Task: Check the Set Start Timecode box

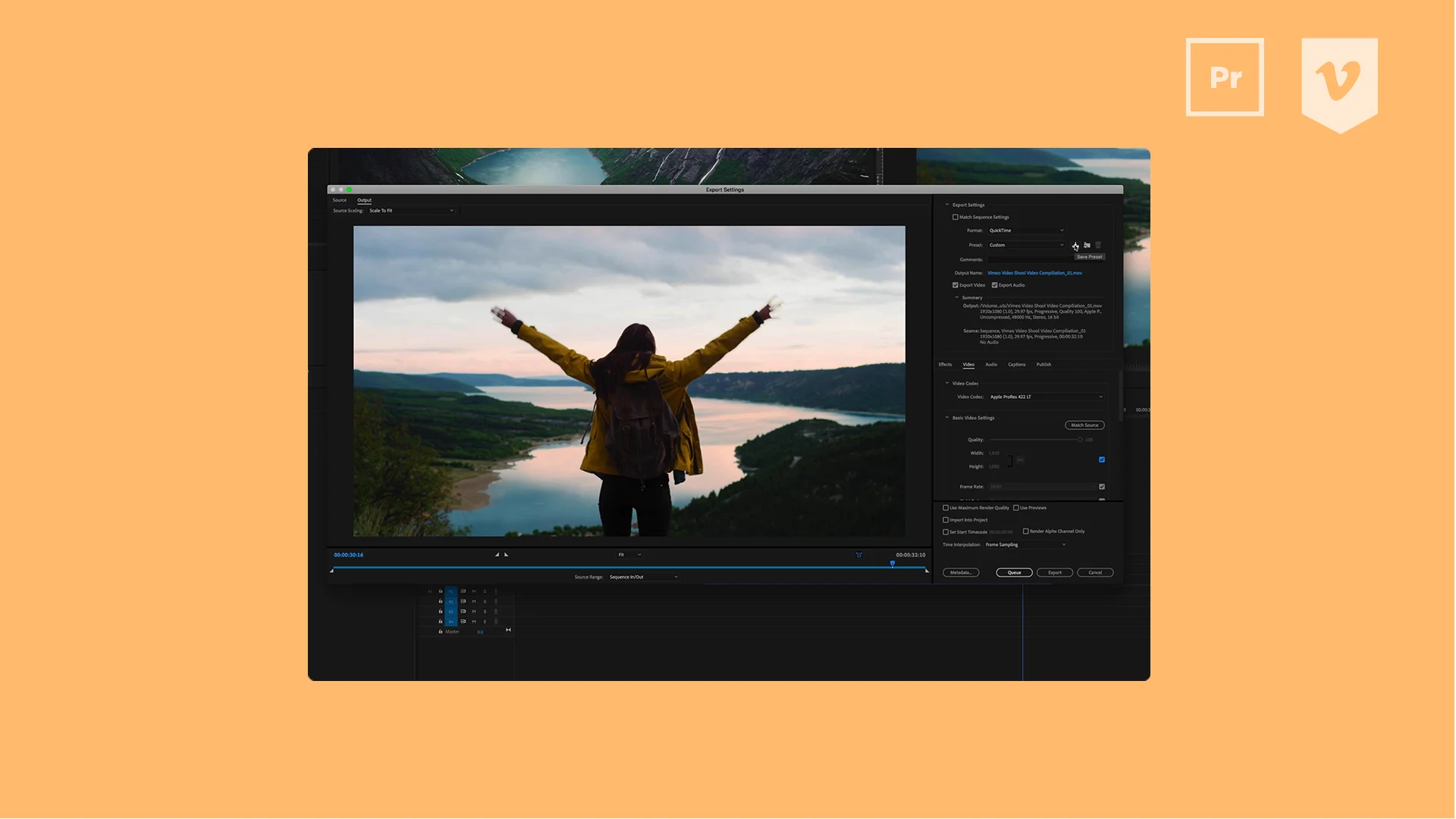Action: 946,532
